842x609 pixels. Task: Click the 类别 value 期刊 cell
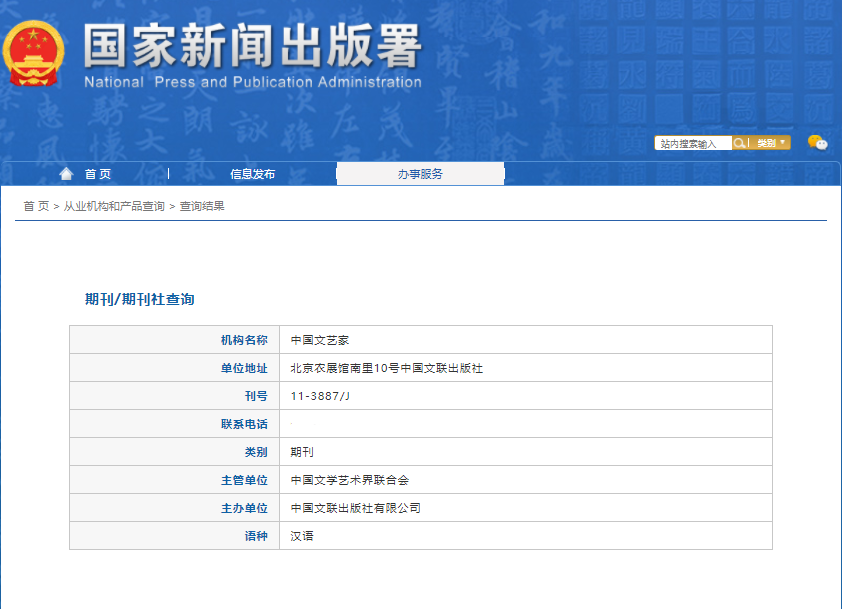point(302,452)
